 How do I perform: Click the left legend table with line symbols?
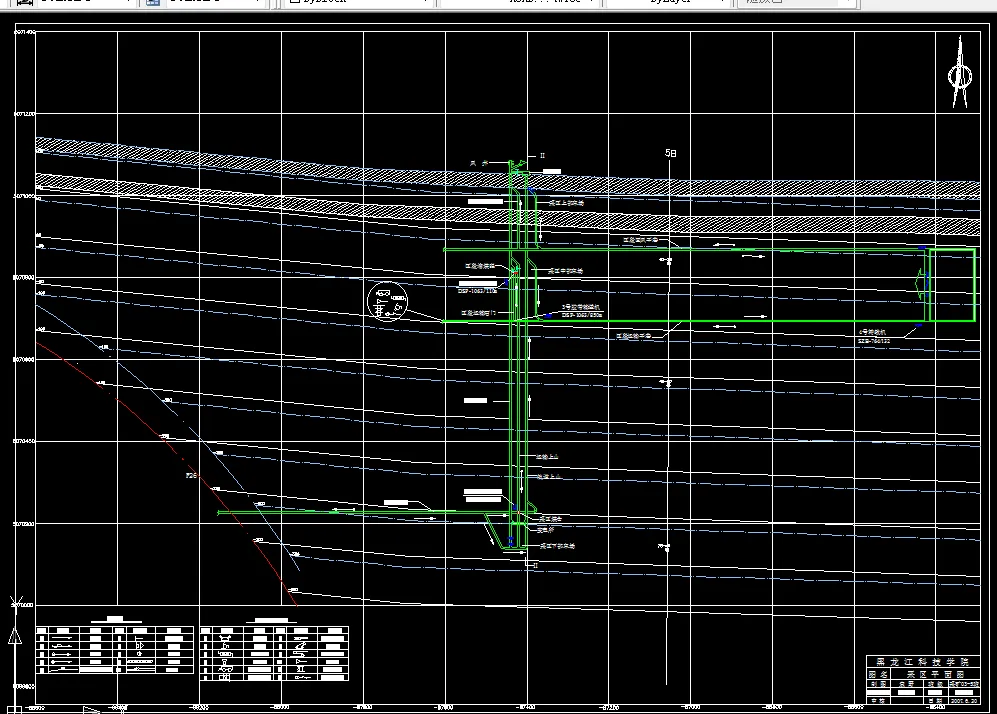pos(115,650)
